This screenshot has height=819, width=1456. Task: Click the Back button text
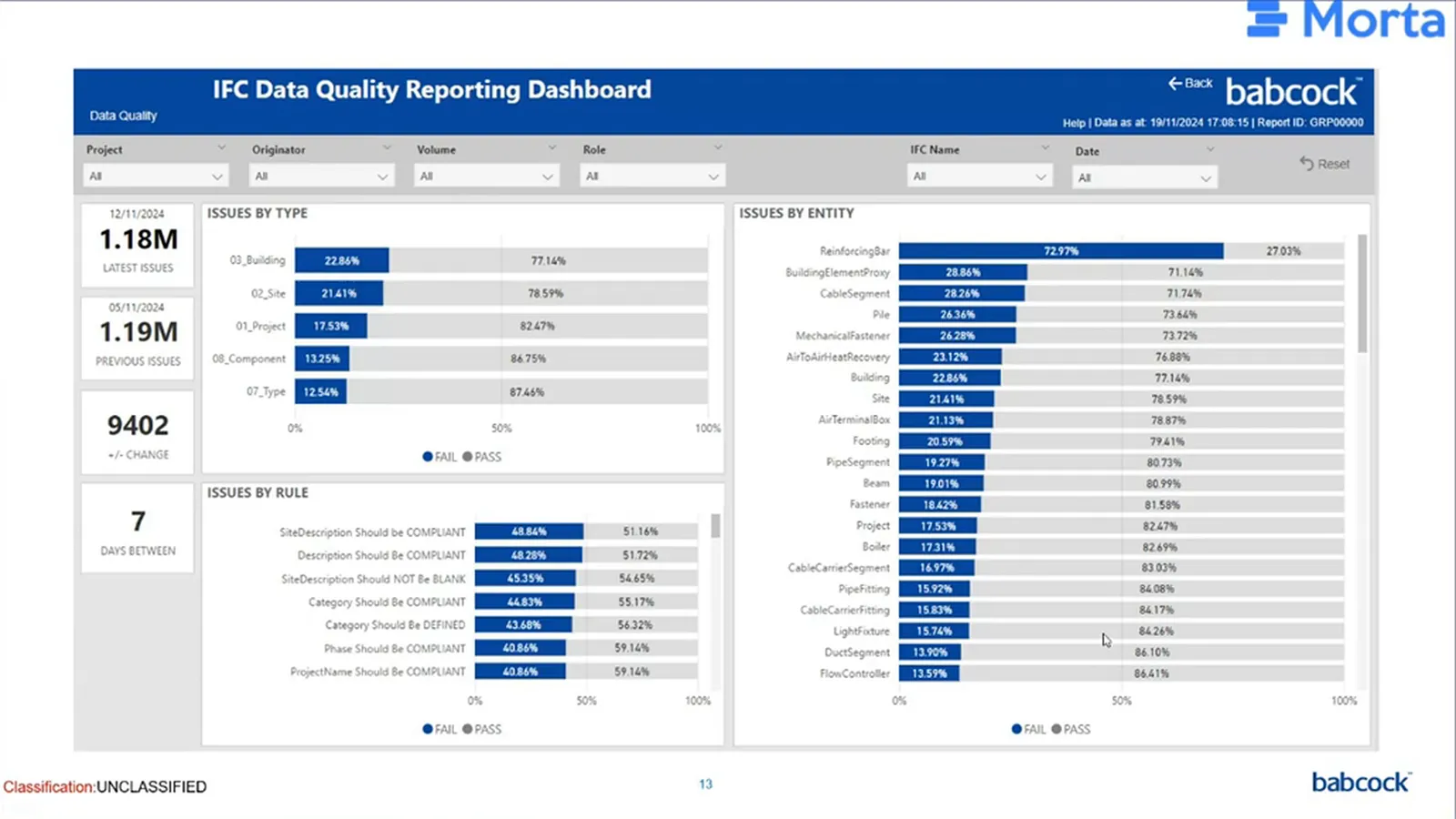pos(1198,83)
